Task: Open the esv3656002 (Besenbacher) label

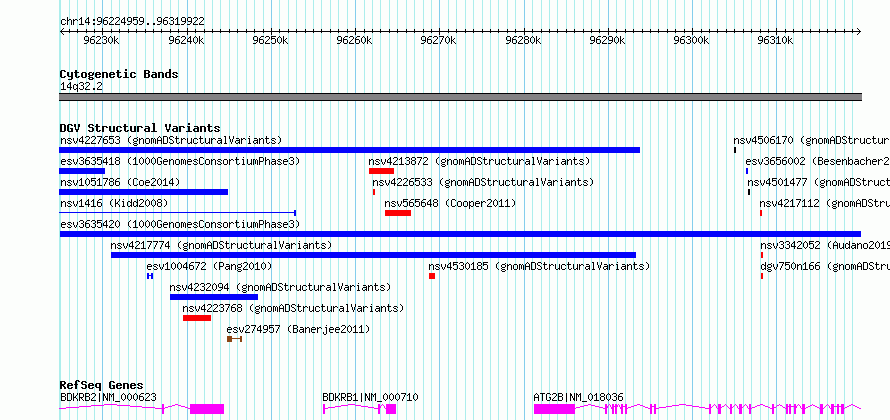Action: coord(818,161)
